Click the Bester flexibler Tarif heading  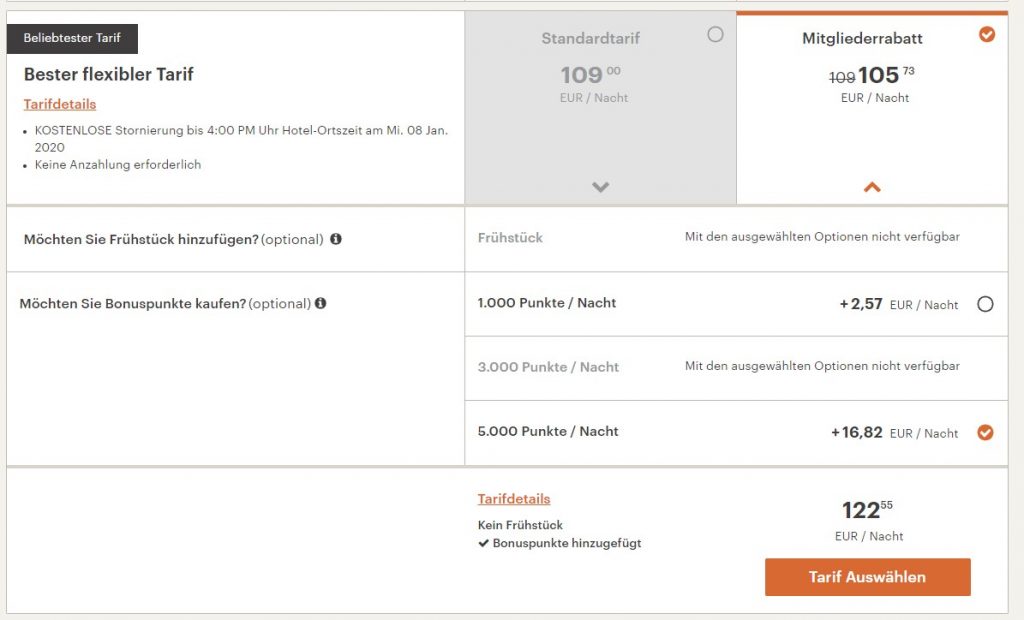(109, 74)
